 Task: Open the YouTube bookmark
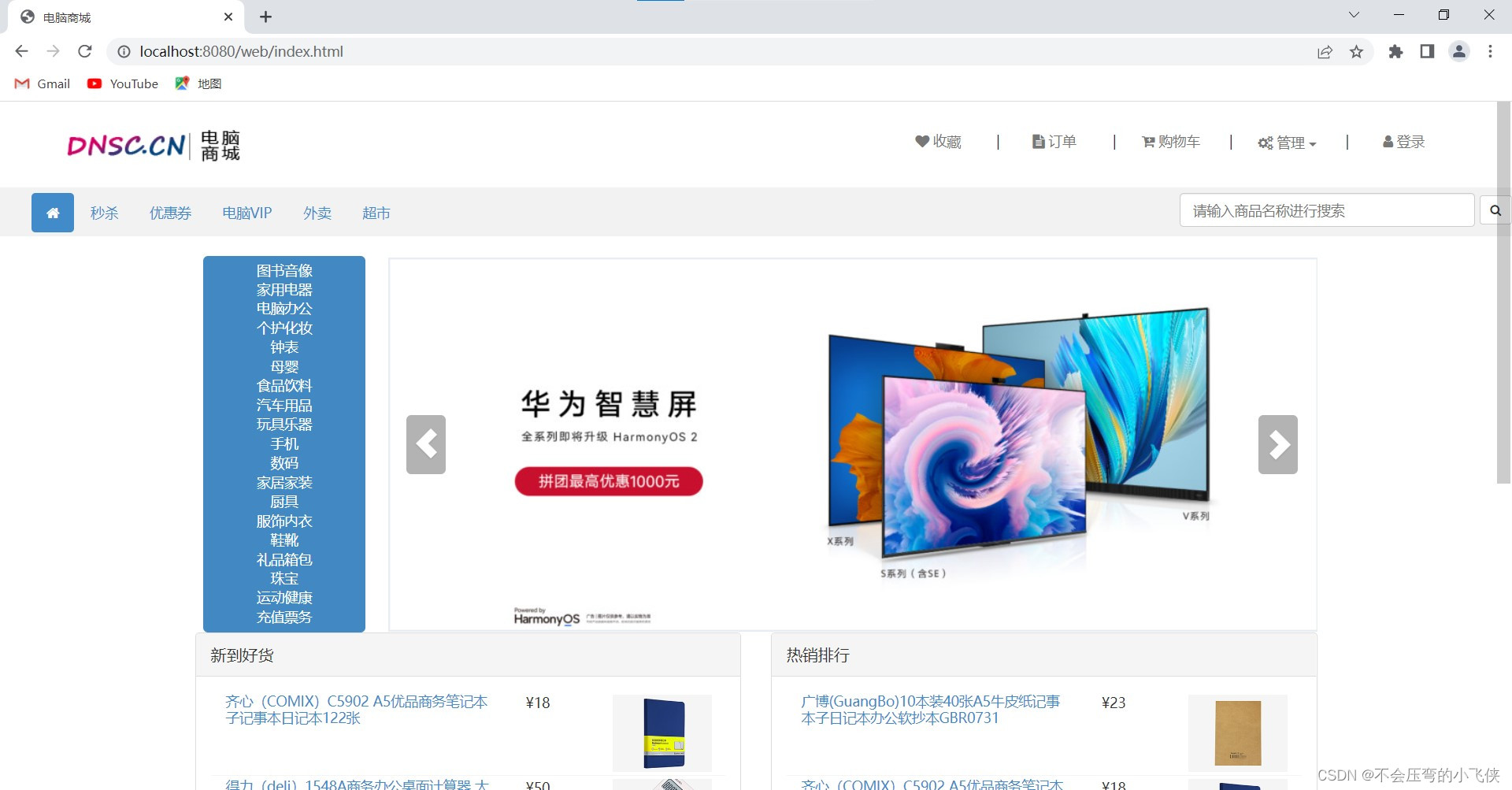(123, 83)
